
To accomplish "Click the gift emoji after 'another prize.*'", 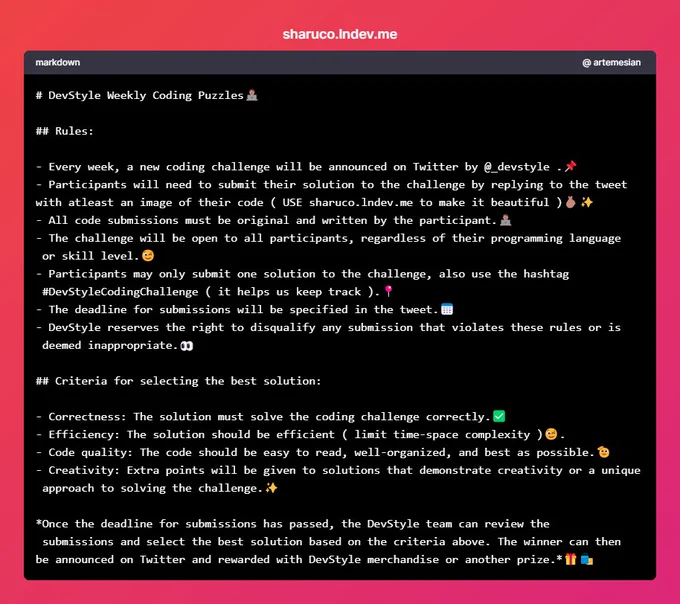I will click(571, 559).
